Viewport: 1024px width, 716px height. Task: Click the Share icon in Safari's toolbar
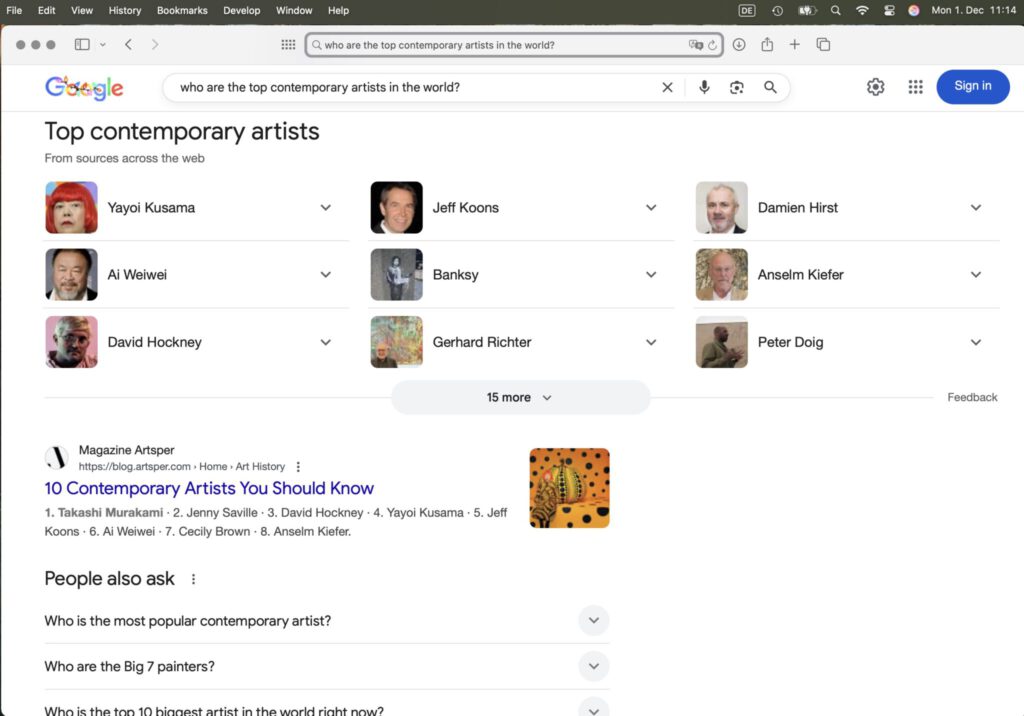(767, 44)
